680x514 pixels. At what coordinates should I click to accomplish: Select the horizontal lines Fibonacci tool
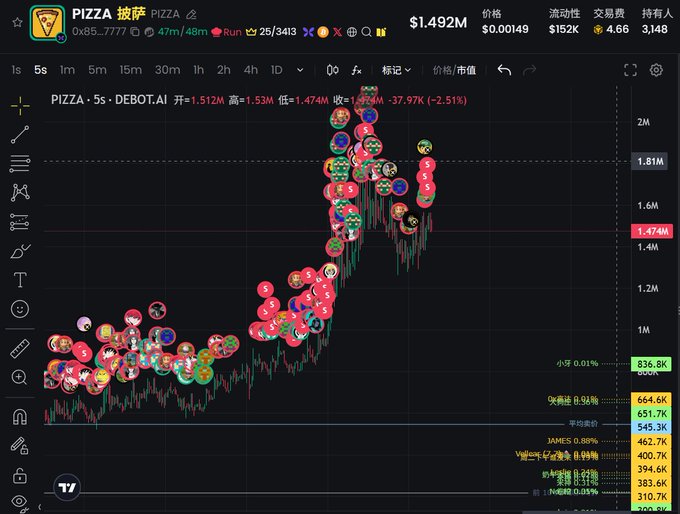[20, 164]
